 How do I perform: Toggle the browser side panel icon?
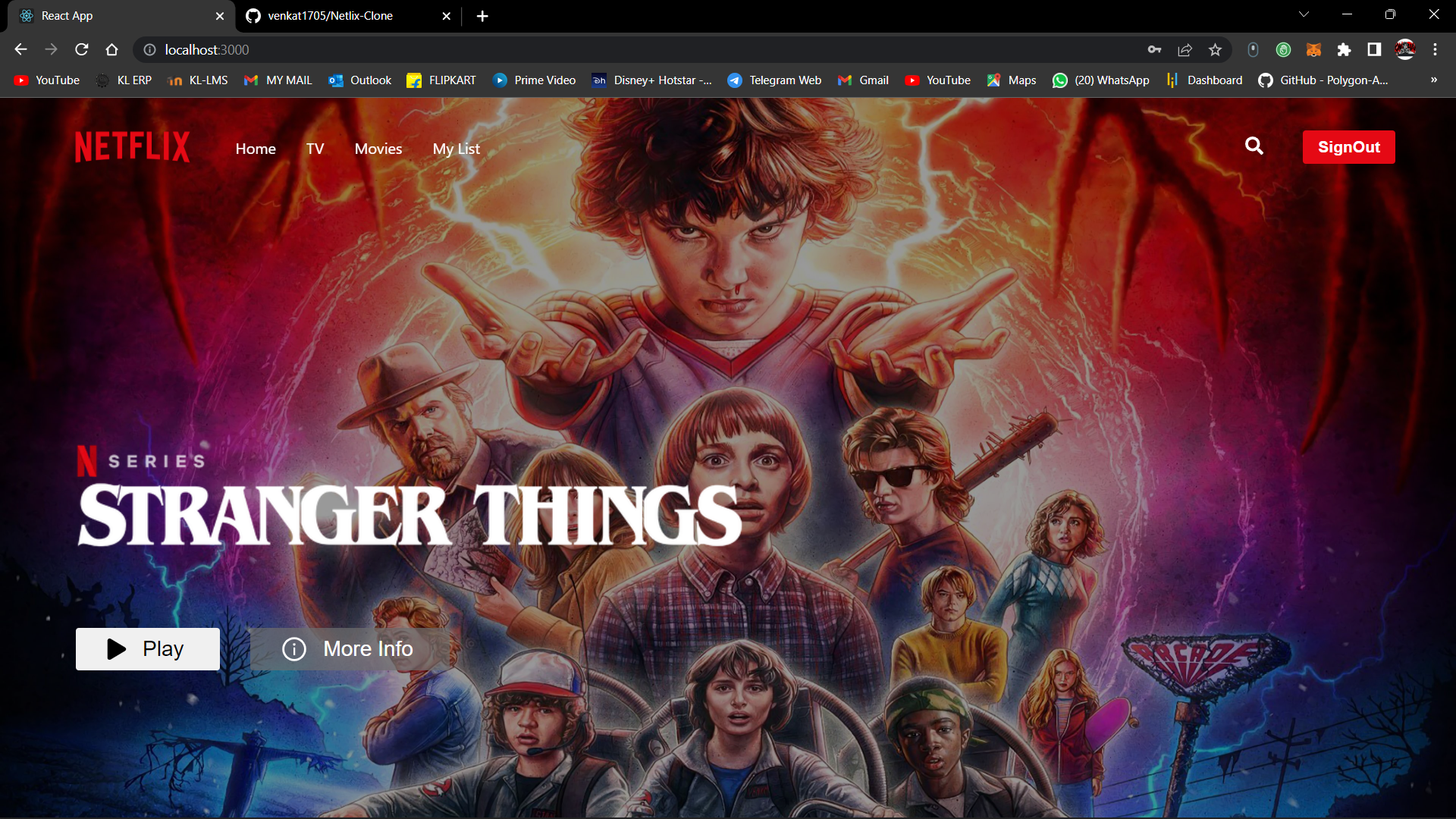(1374, 49)
